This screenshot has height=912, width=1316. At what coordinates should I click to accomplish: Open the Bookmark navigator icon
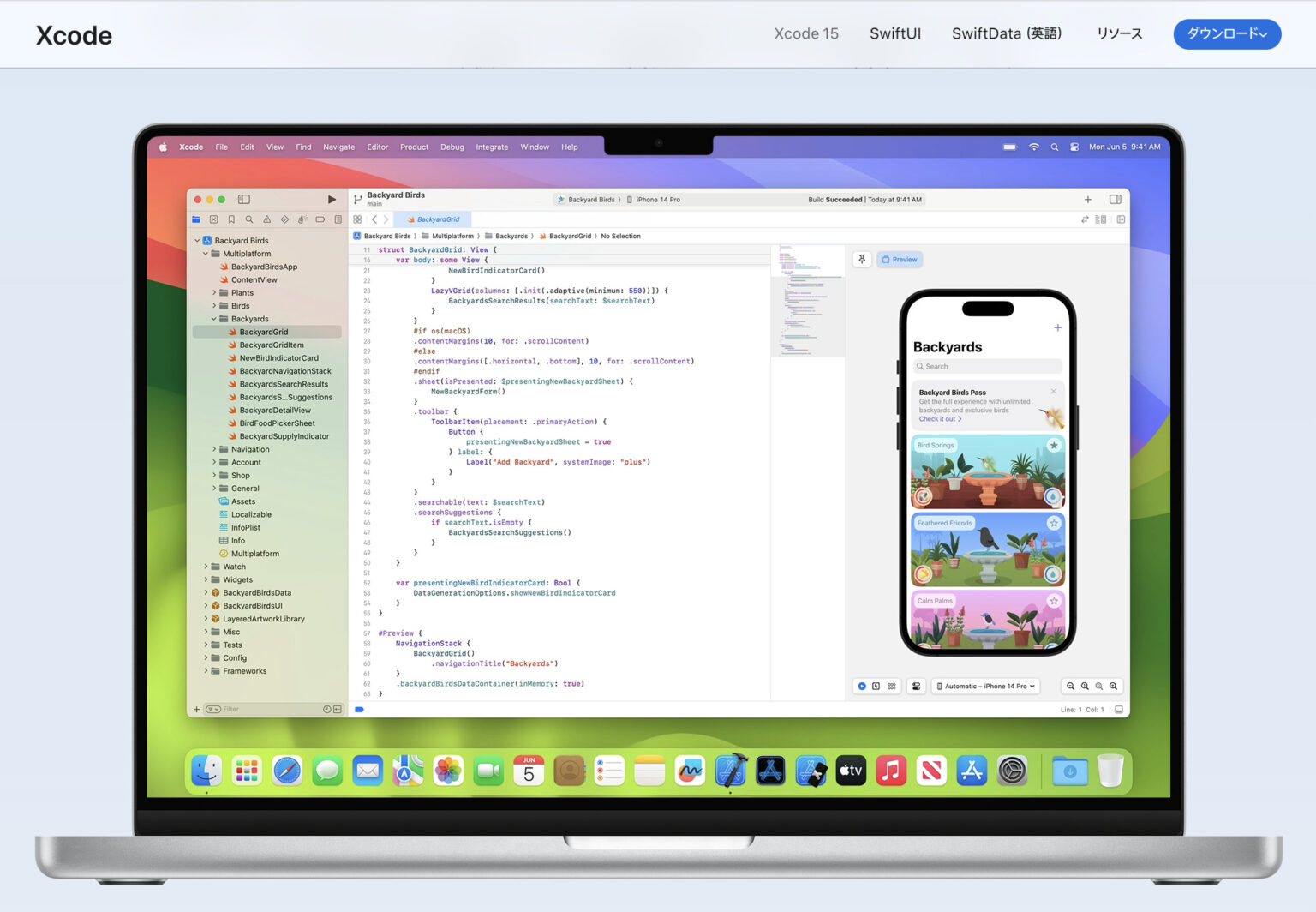point(232,219)
